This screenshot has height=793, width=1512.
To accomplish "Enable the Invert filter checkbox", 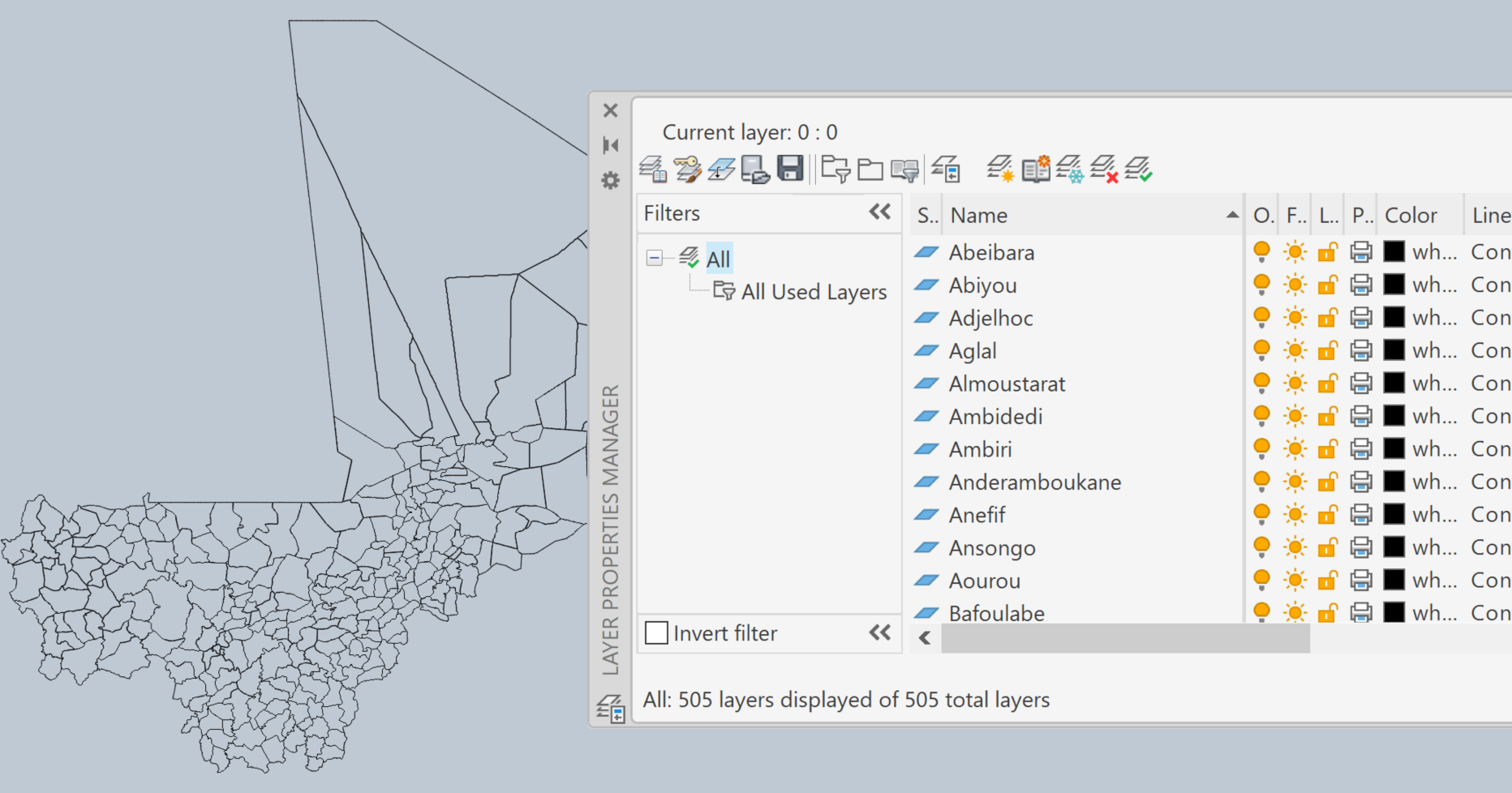I will coord(655,632).
